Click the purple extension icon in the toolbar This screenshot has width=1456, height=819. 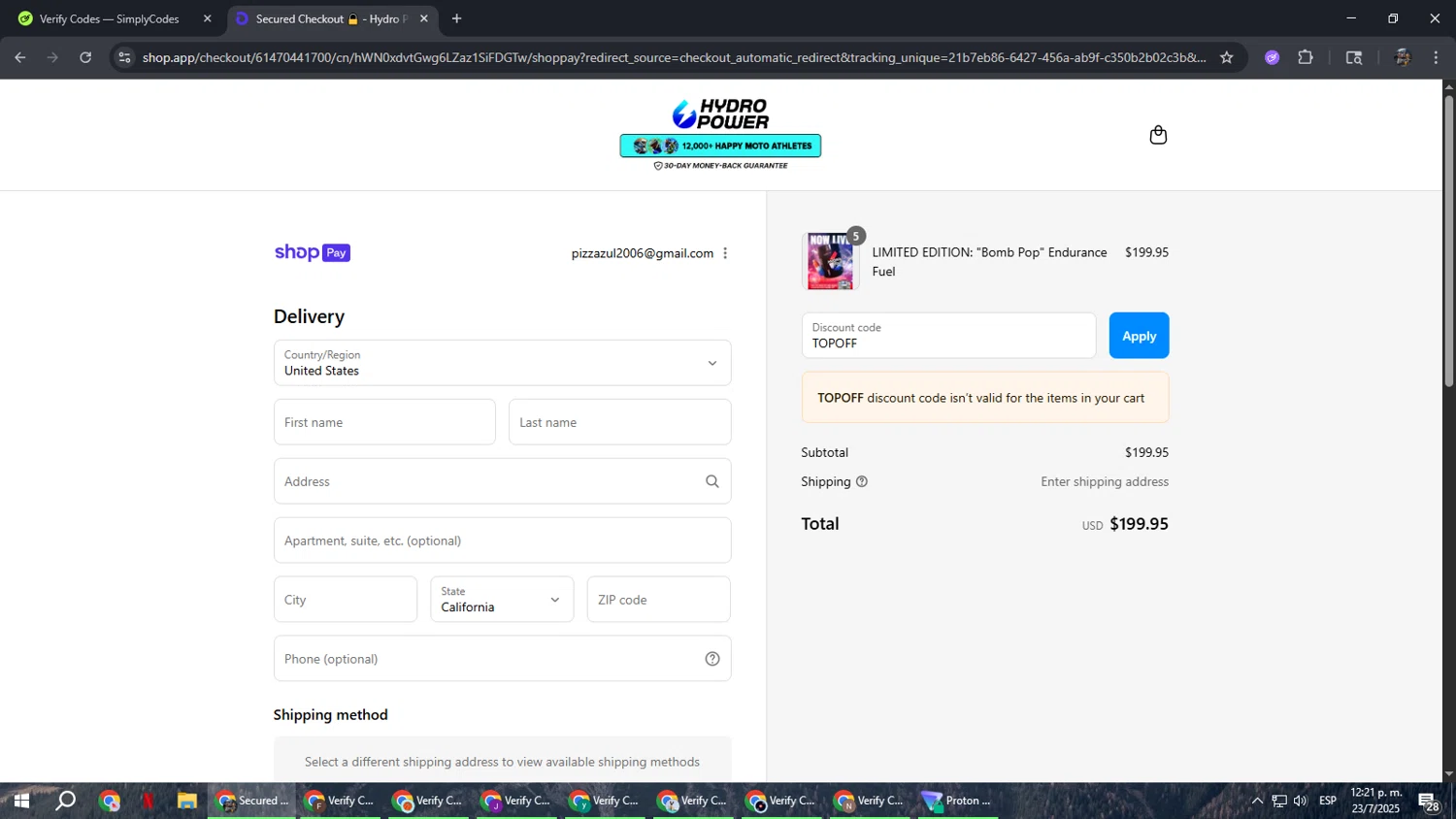pos(1273,57)
